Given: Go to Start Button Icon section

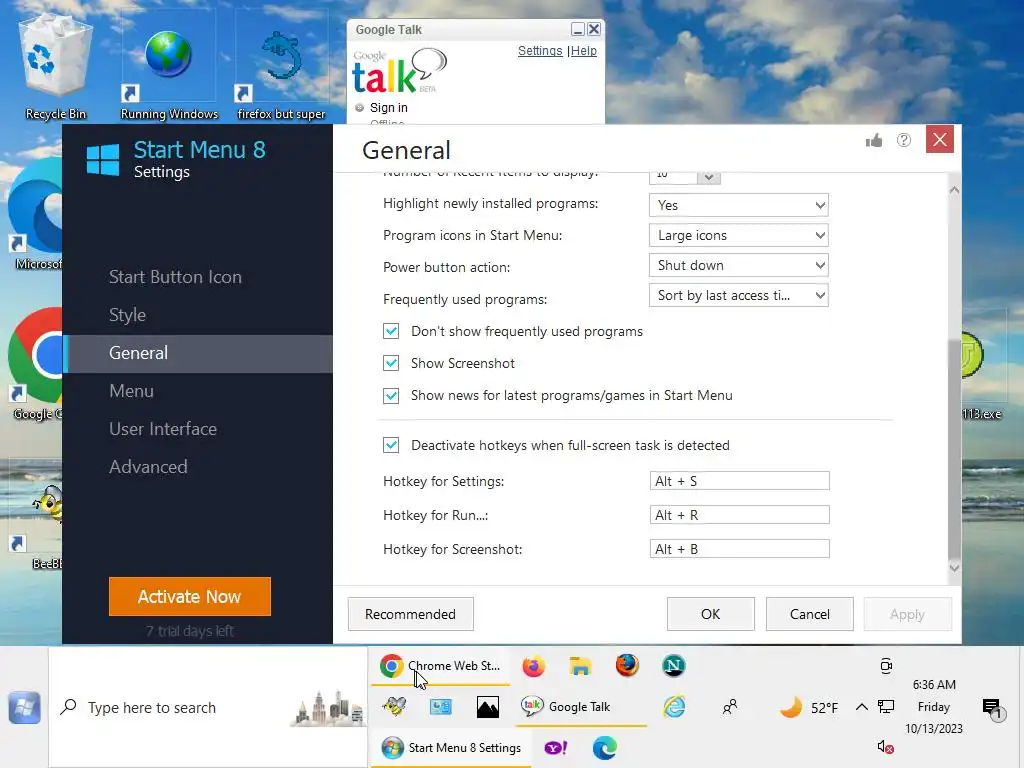Looking at the screenshot, I should [175, 277].
